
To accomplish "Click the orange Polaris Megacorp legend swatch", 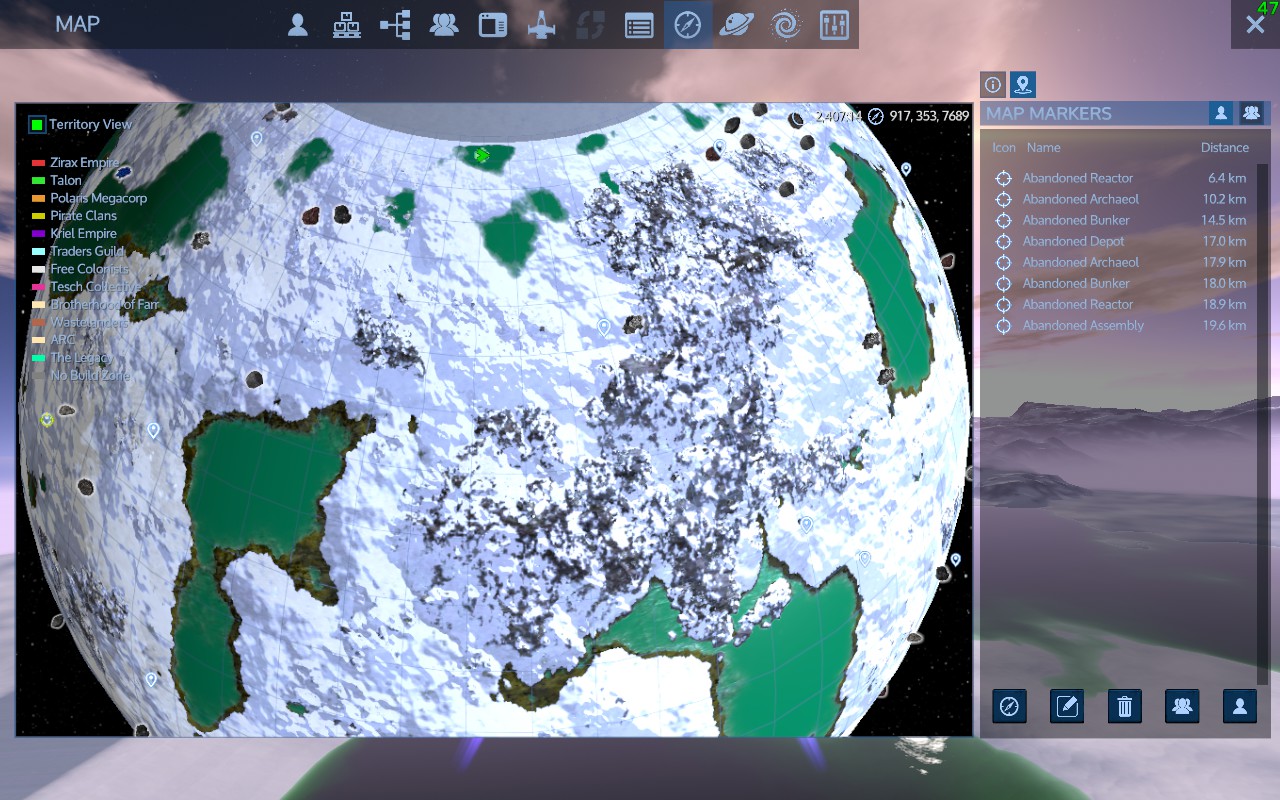I will click(x=39, y=198).
